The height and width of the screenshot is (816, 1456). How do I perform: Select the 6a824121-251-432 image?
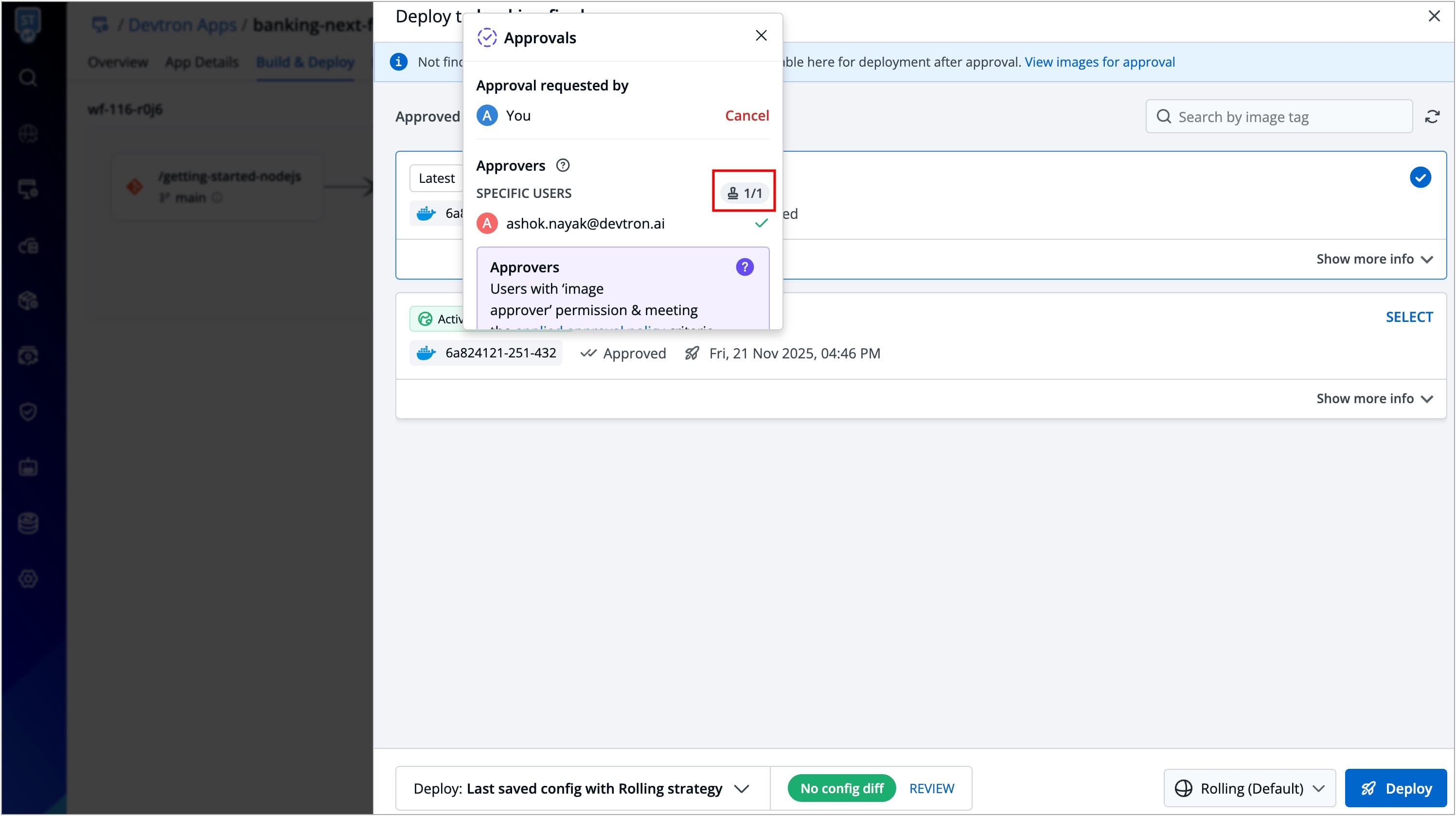click(x=1408, y=317)
